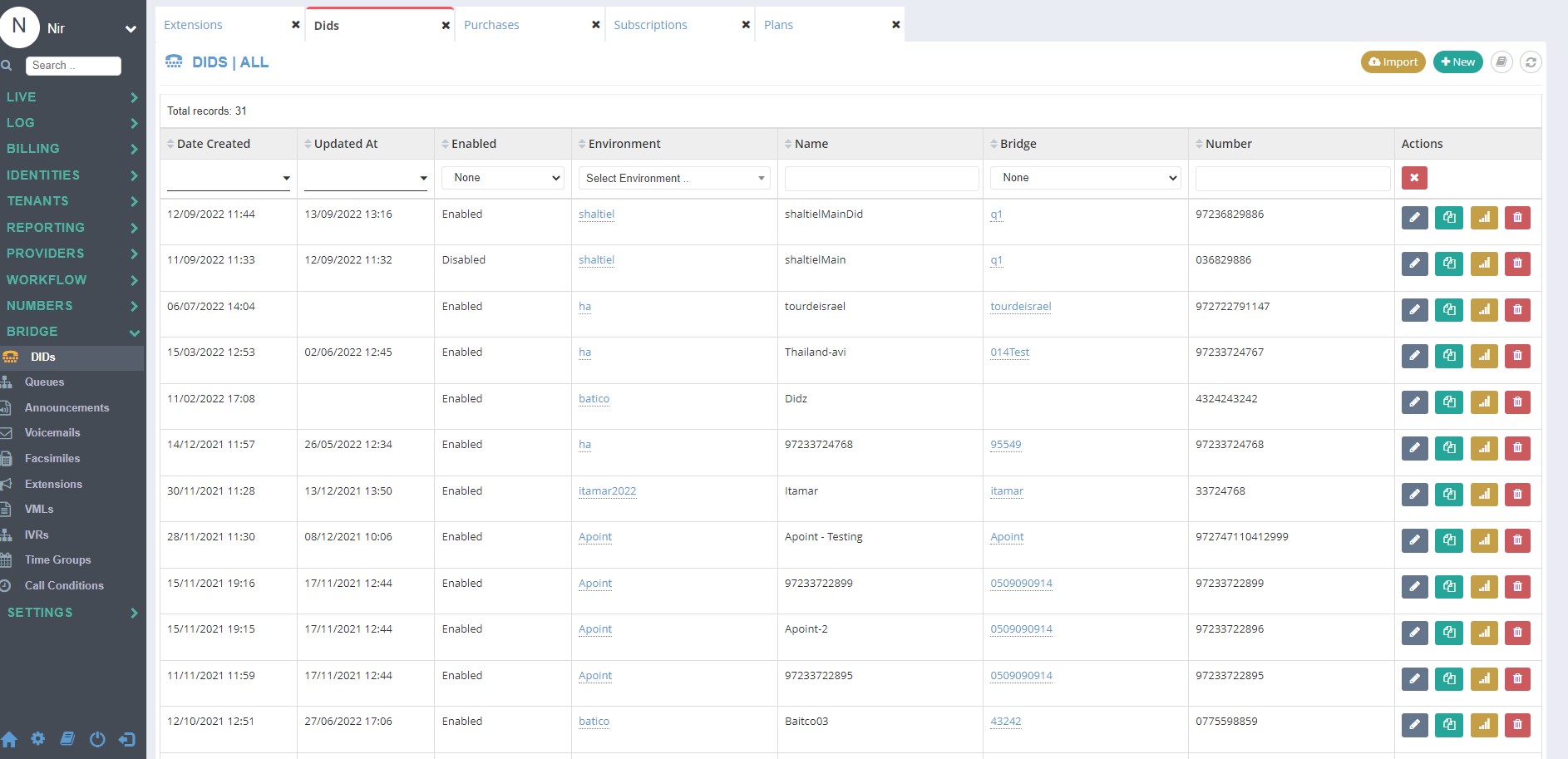The image size is (1568, 759).
Task: Copy the shaltielMainDid DID entry
Action: 1449,218
